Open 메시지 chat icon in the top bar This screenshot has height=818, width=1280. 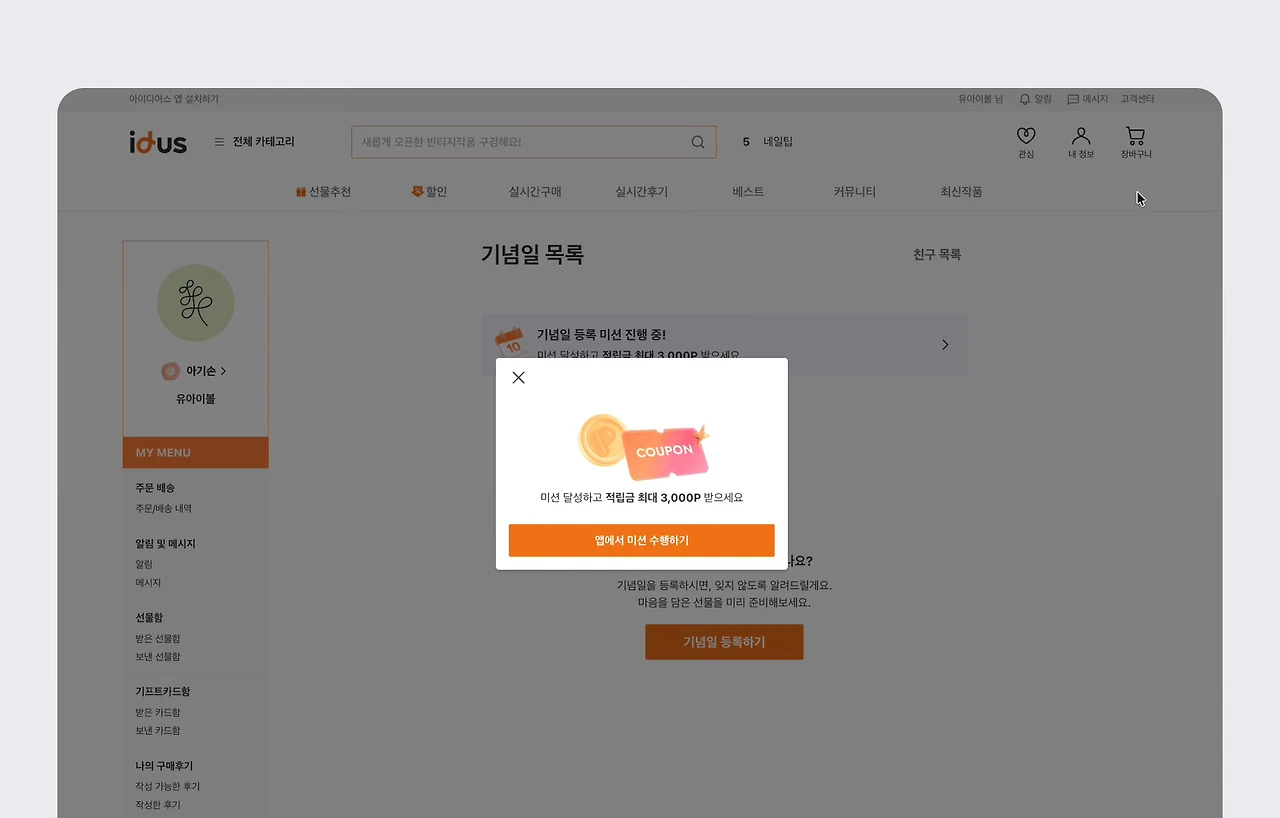[1088, 99]
